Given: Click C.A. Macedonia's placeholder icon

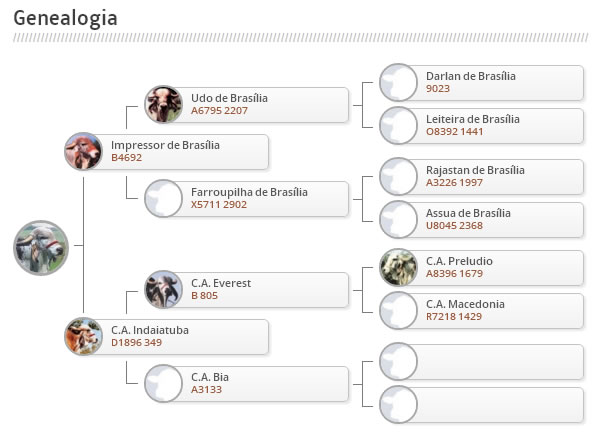Looking at the screenshot, I should [x=398, y=310].
